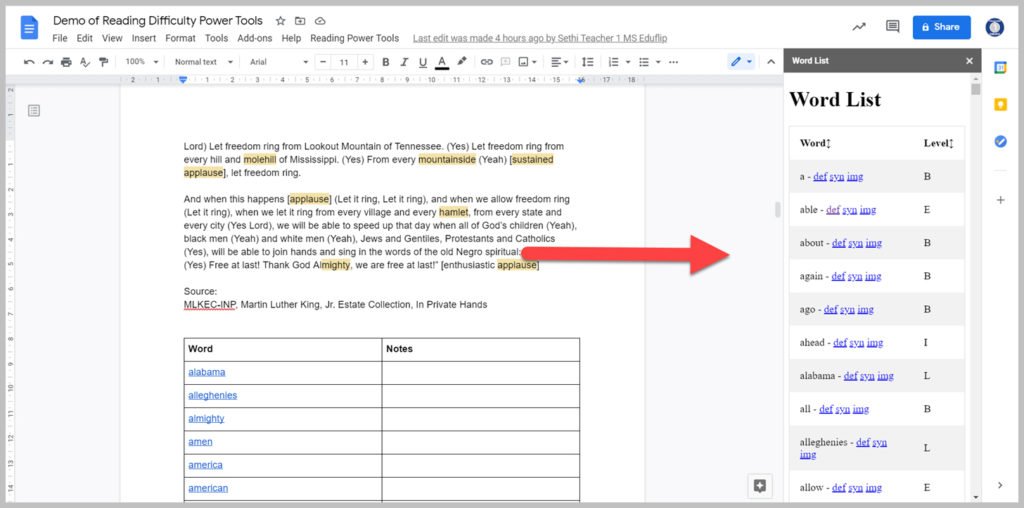Image resolution: width=1024 pixels, height=508 pixels.
Task: Open the 'almighty' link in the document table
Action: [x=206, y=419]
